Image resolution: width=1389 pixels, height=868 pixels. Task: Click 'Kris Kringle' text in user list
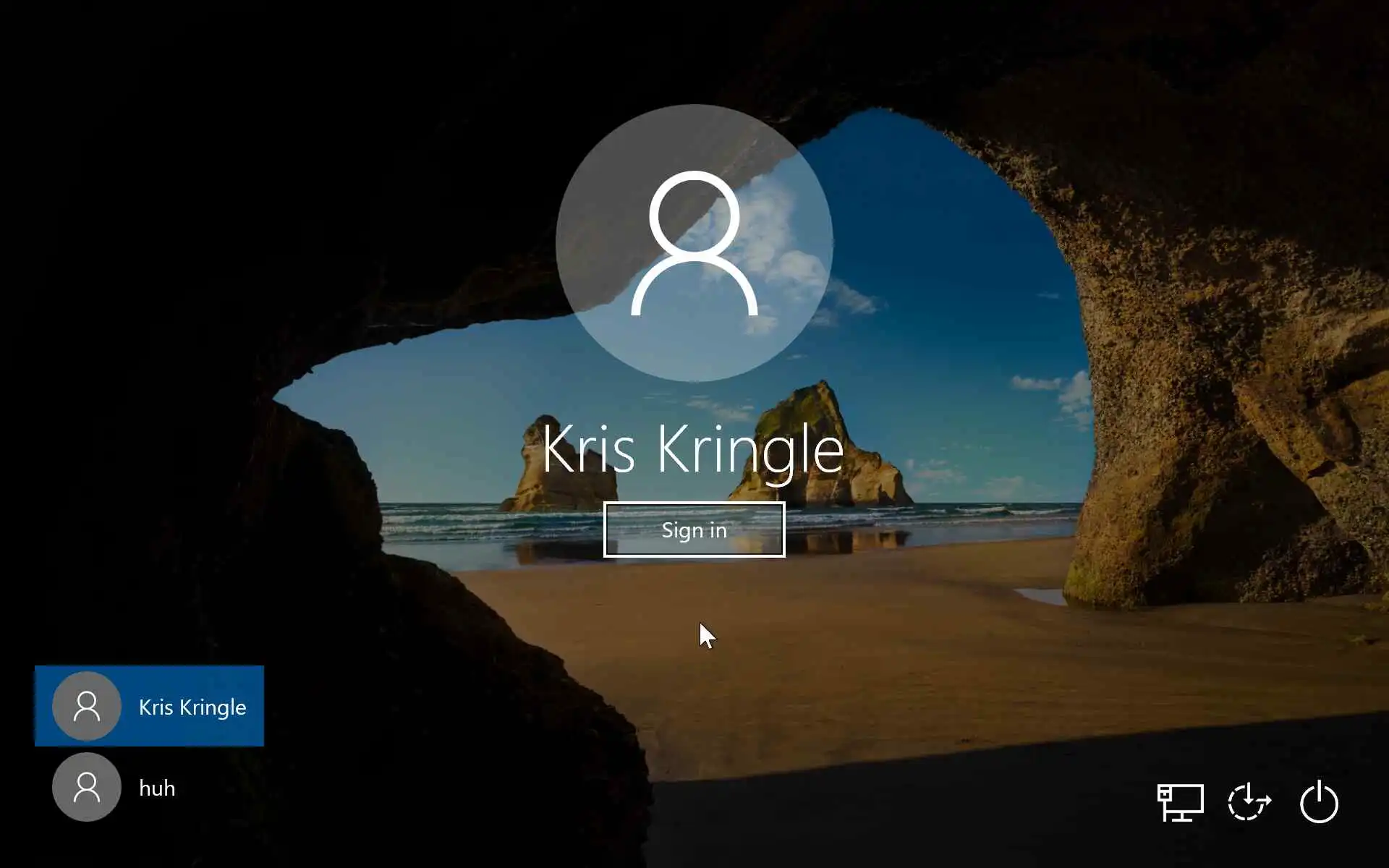192,707
